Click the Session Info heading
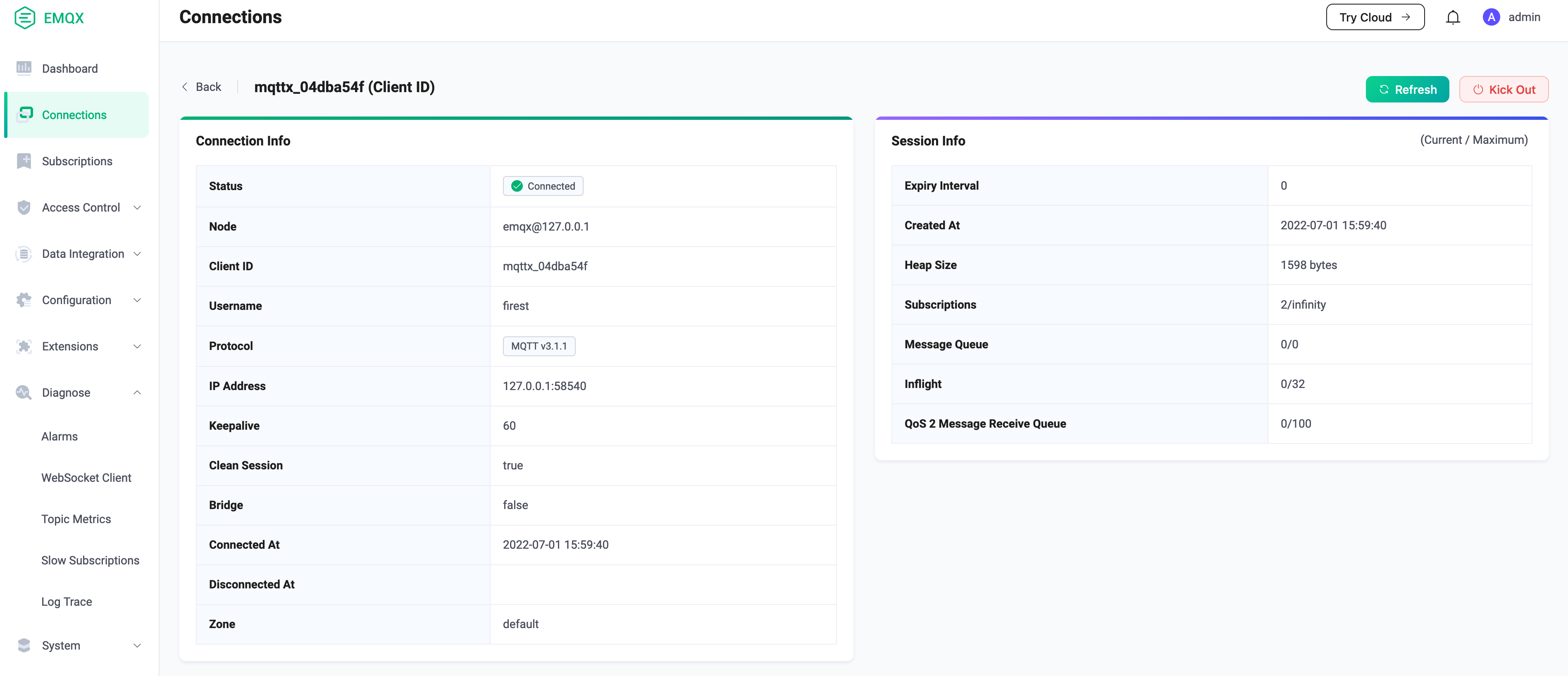Screen dimensions: 1568x676 pos(928,140)
